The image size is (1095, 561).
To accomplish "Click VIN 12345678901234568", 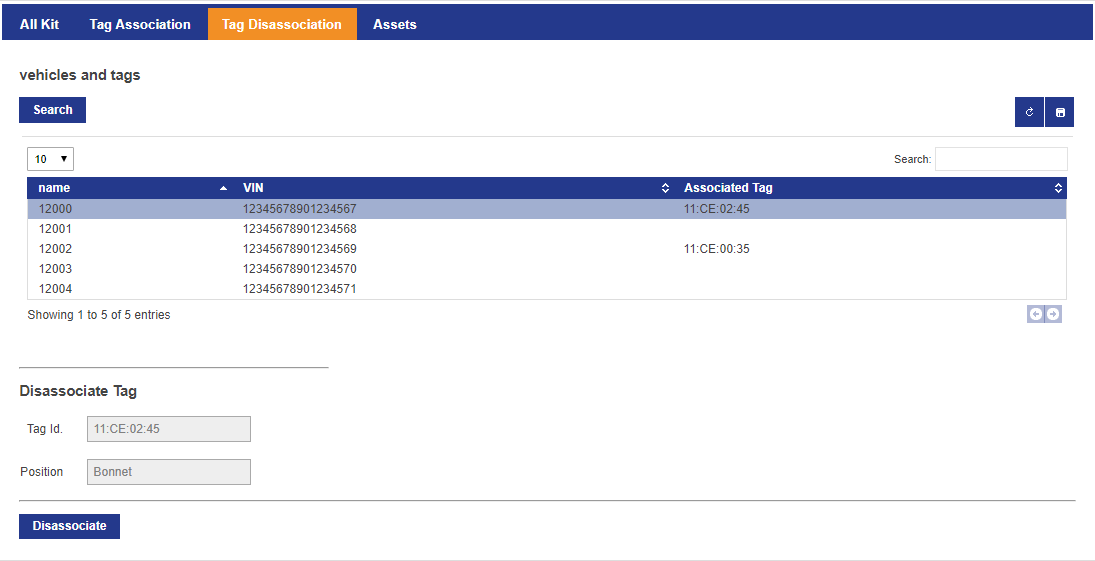I will (x=300, y=228).
